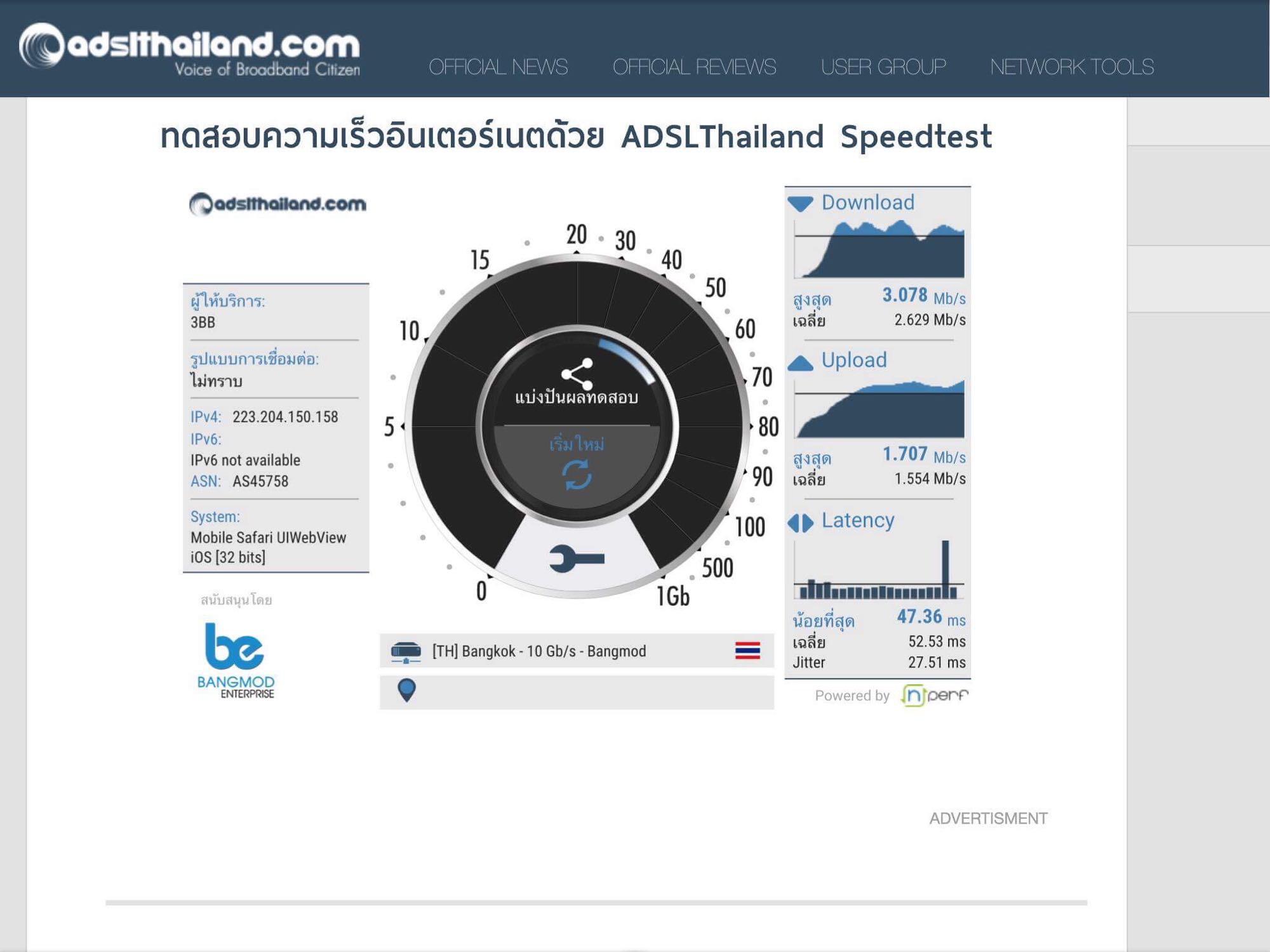The width and height of the screenshot is (1270, 952).
Task: Click the minimum latency 47.36 ms
Action: pos(931,617)
